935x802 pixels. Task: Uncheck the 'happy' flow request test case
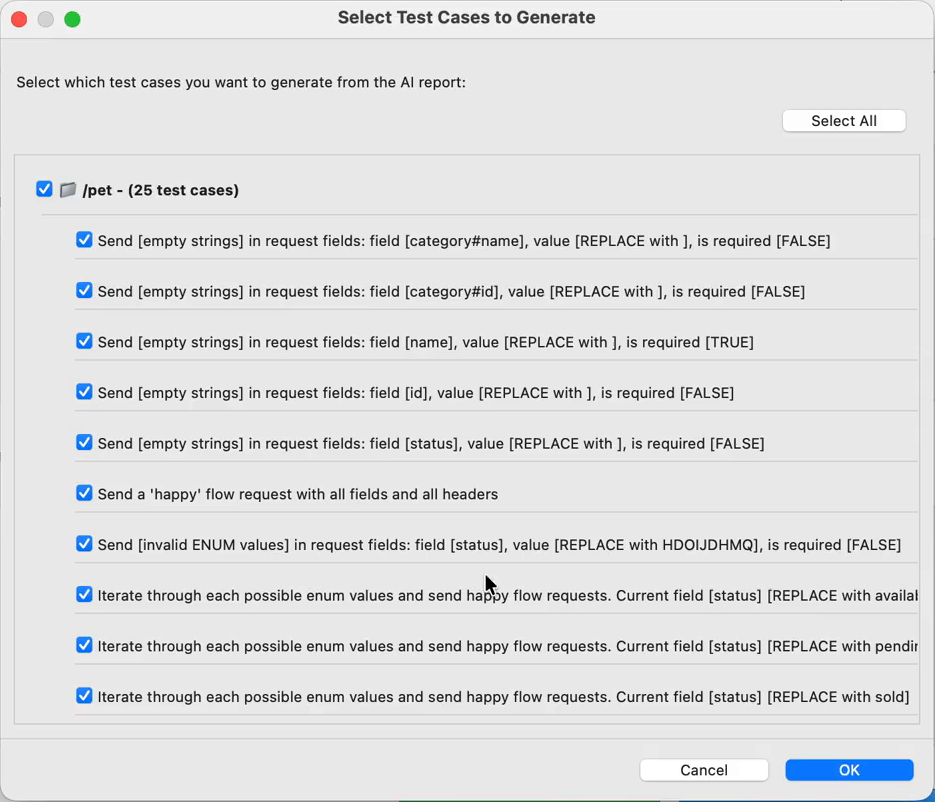coord(84,493)
